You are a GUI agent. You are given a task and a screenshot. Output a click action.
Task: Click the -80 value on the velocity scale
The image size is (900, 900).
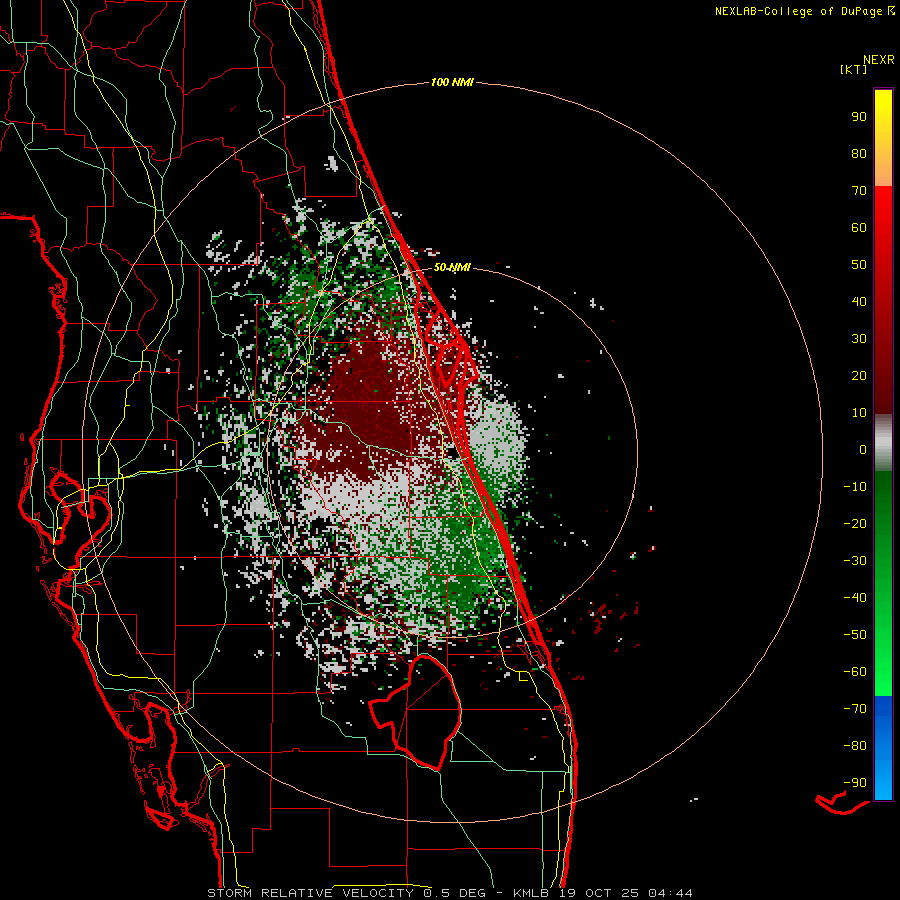click(x=855, y=746)
